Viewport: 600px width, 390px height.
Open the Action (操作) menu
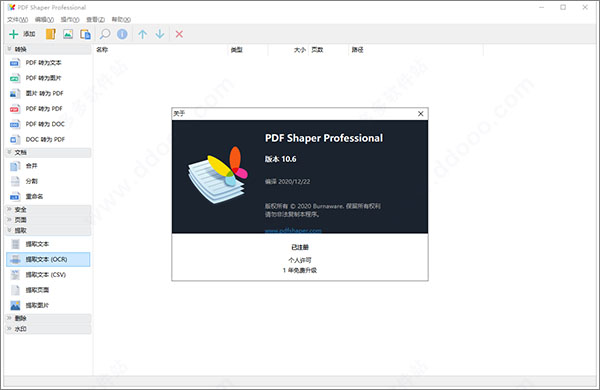(x=70, y=19)
